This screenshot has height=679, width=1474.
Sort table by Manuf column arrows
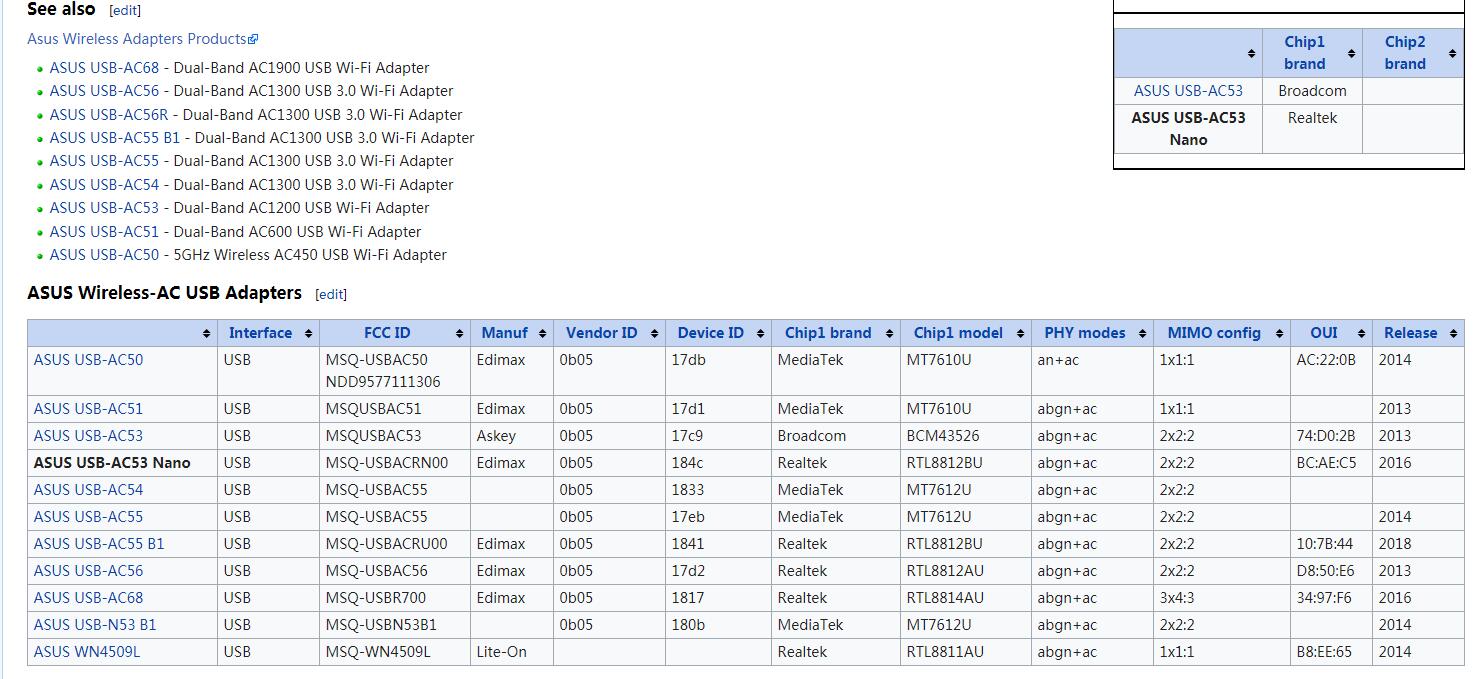click(x=543, y=333)
